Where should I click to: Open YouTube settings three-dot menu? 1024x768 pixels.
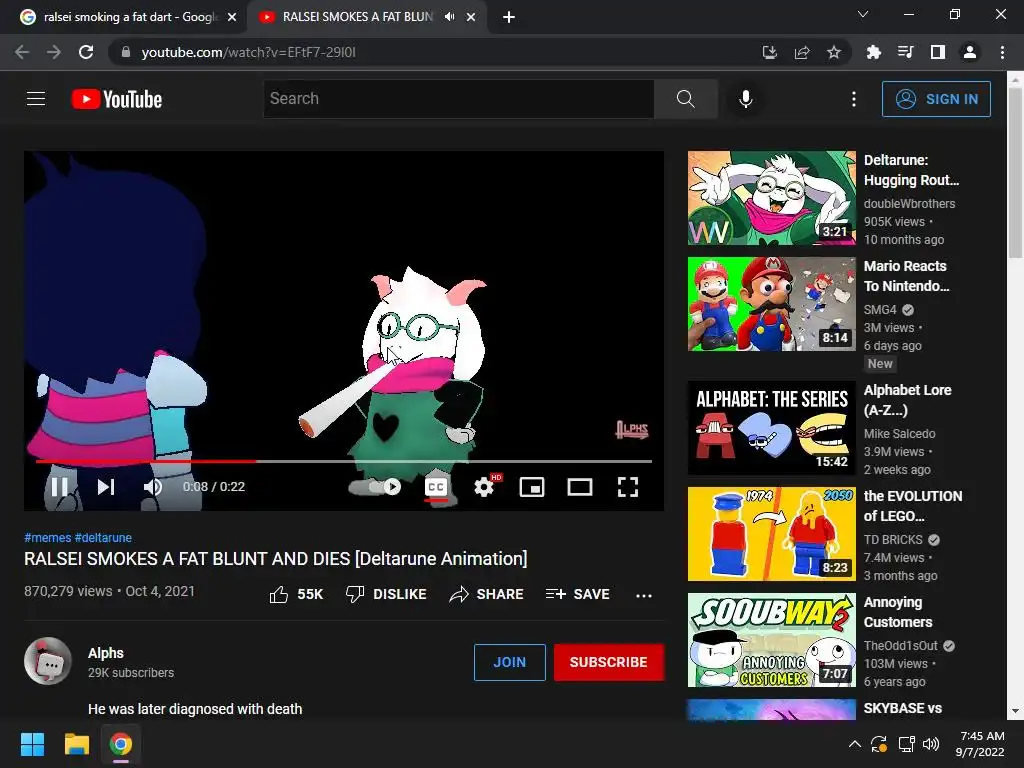click(854, 99)
